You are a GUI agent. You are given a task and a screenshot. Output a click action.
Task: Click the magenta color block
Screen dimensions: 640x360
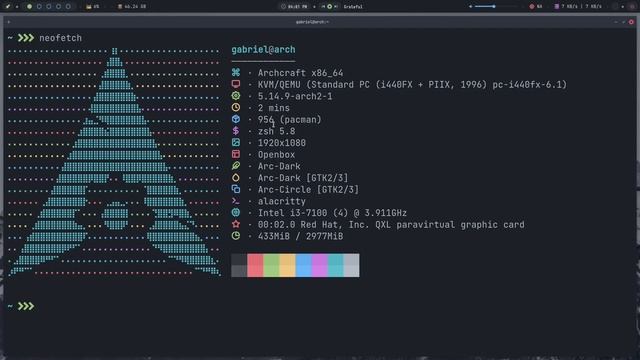click(x=320, y=265)
